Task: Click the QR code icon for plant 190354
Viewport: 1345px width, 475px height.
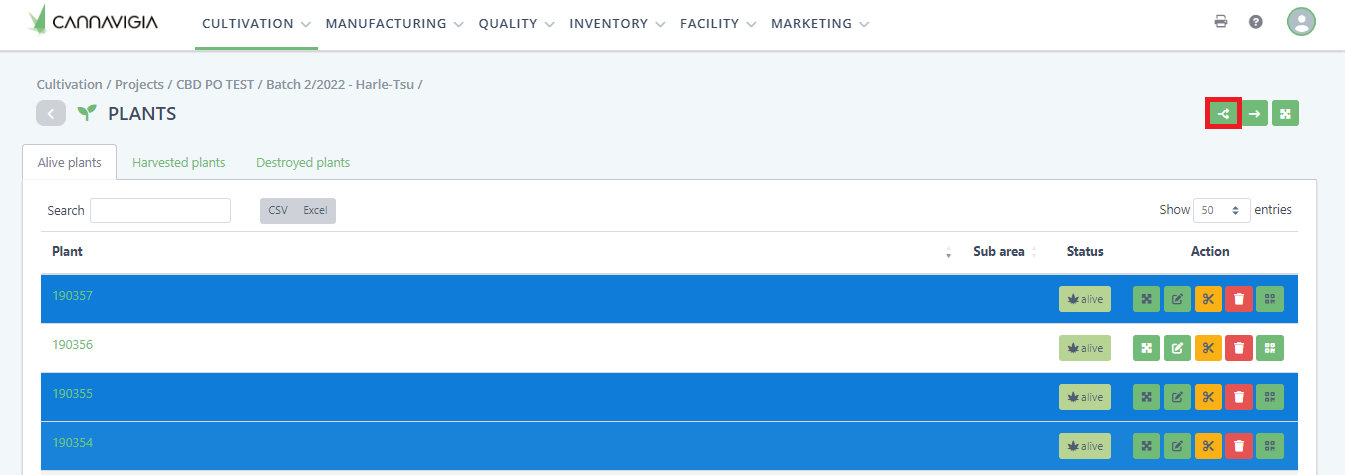Action: pyautogui.click(x=1270, y=446)
